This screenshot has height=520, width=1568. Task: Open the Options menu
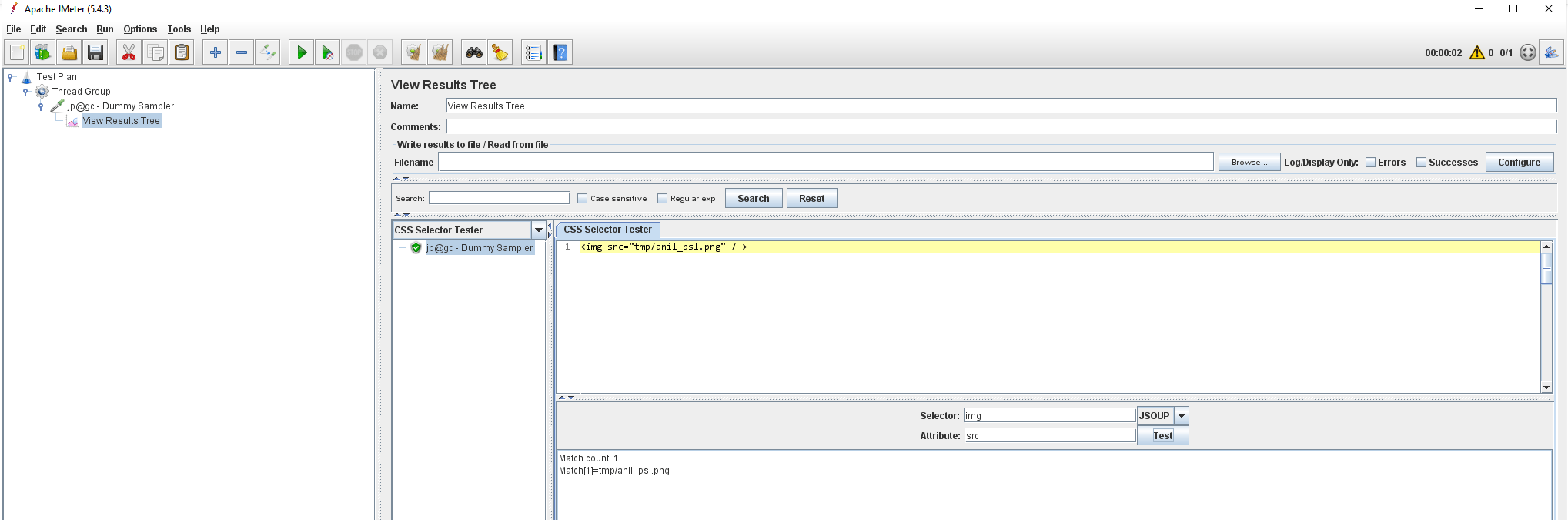pyautogui.click(x=140, y=29)
